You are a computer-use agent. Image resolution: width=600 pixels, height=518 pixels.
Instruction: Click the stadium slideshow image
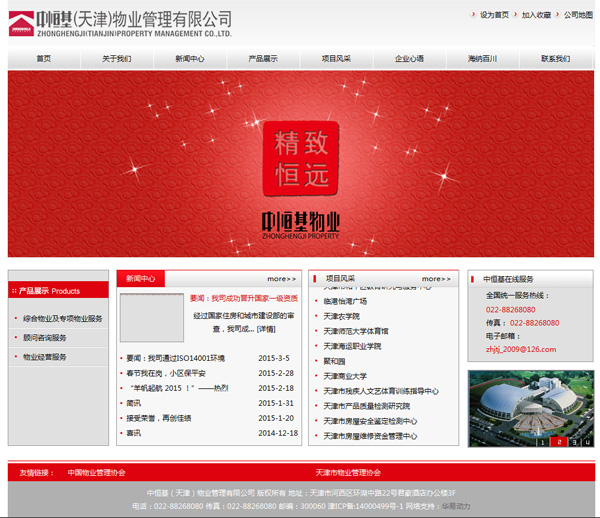coord(530,408)
